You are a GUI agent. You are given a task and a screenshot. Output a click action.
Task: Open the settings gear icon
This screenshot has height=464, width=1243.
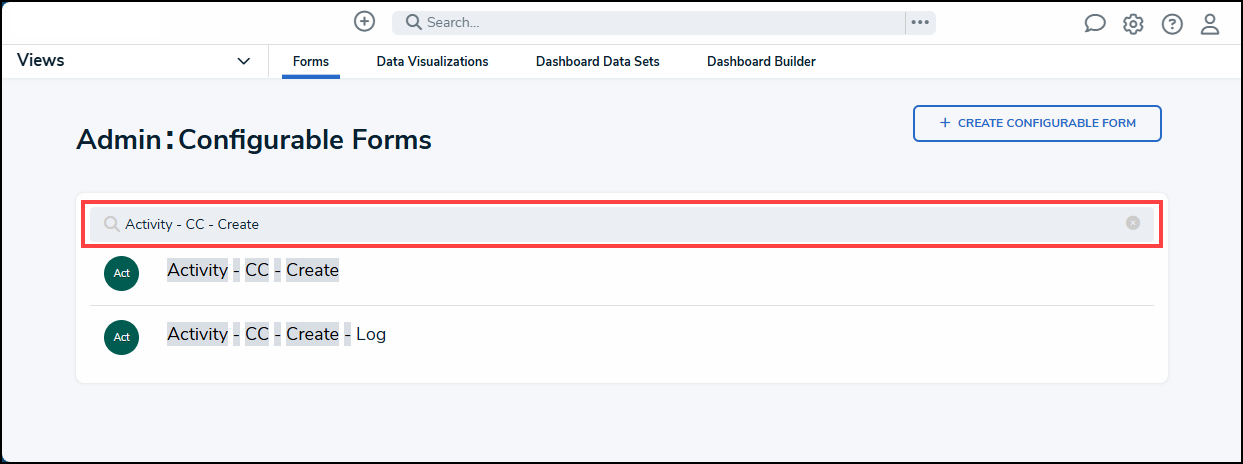[1133, 24]
